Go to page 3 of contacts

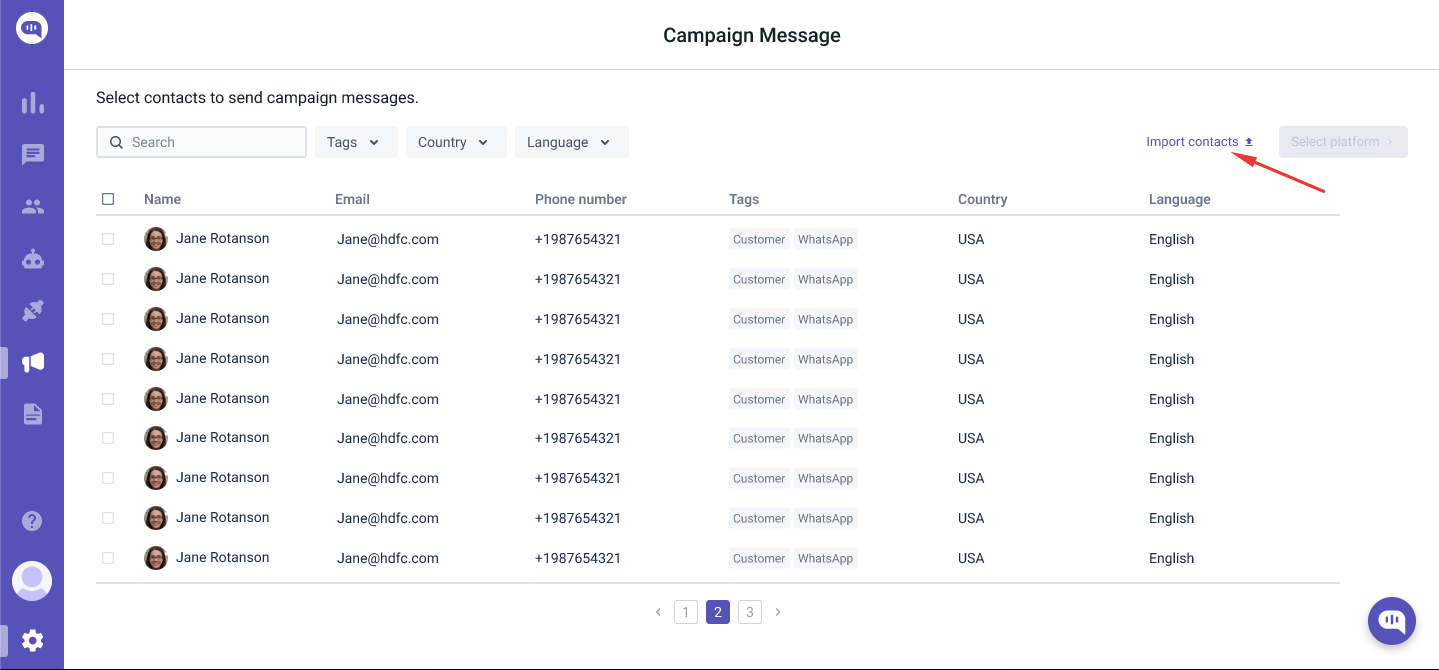[750, 611]
